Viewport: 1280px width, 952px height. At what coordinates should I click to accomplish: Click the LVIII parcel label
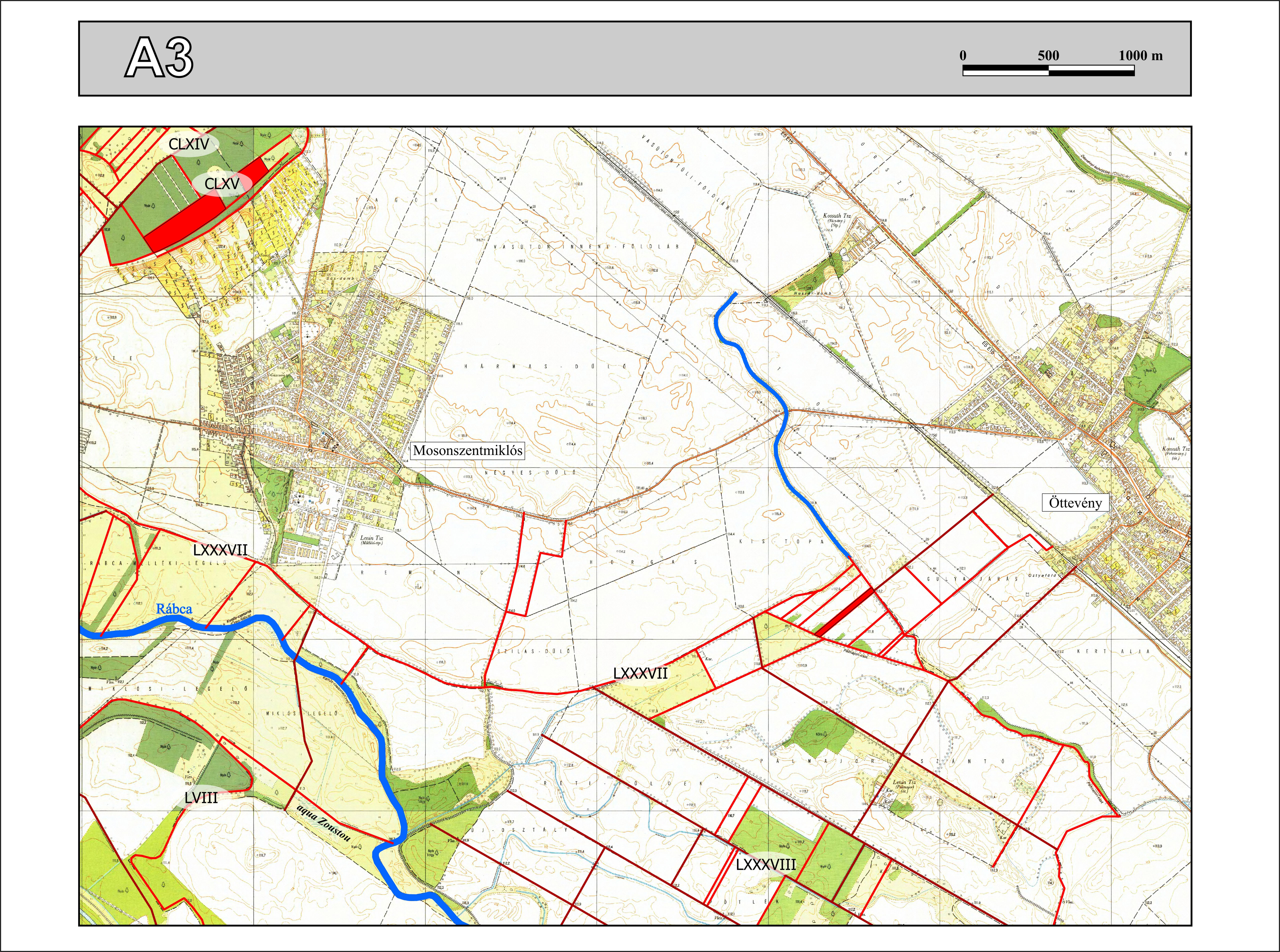[x=201, y=797]
